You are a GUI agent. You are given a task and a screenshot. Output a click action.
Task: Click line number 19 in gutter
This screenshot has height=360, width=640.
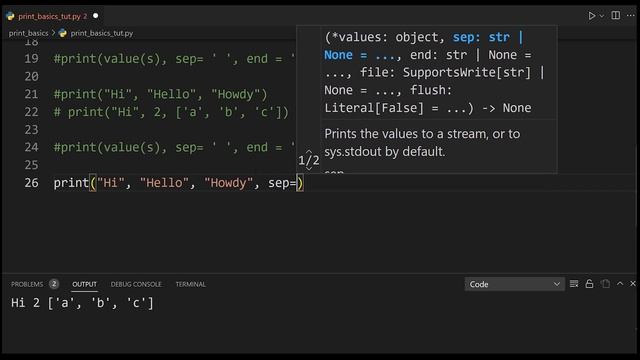pos(31,59)
